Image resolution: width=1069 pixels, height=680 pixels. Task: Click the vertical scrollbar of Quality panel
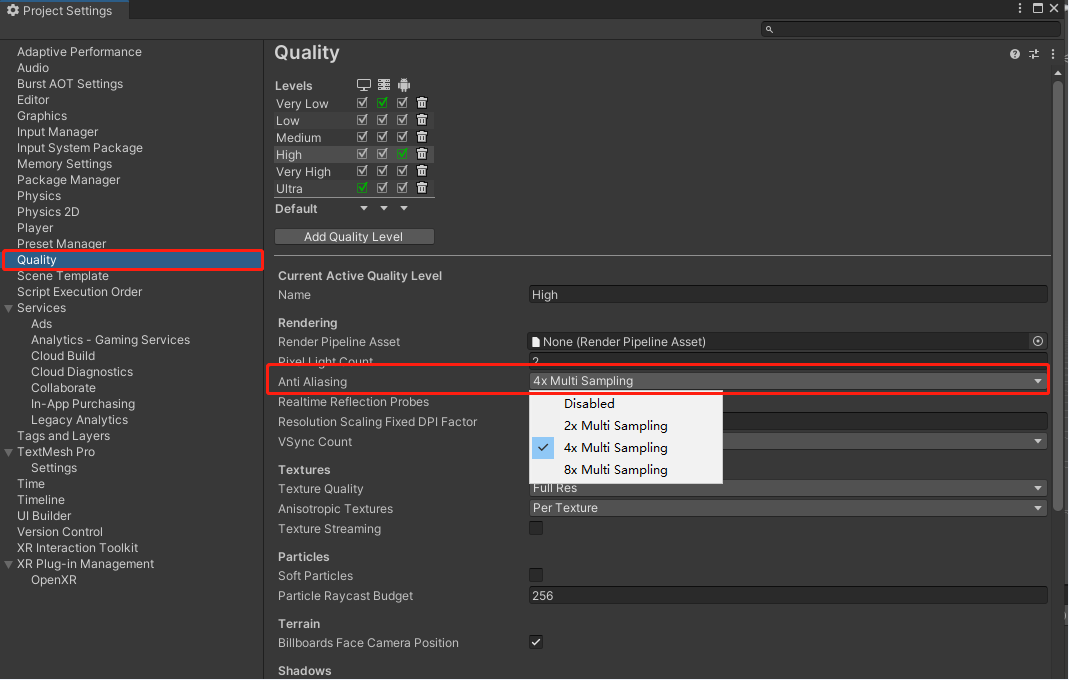tap(1058, 300)
